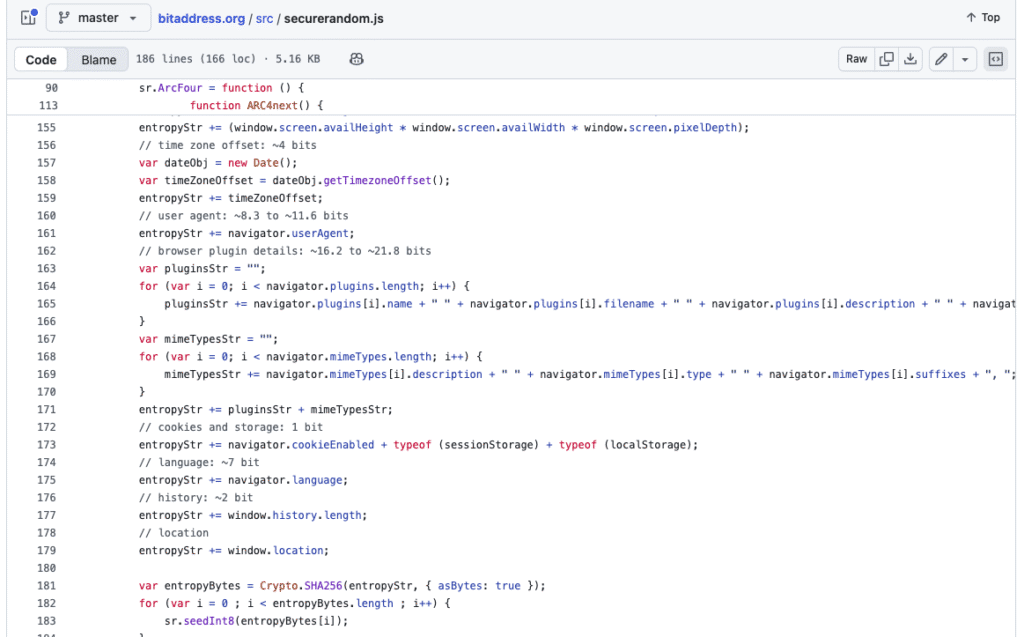The image size is (1024, 637).
Task: Switch to the Code view tab
Action: [x=41, y=60]
